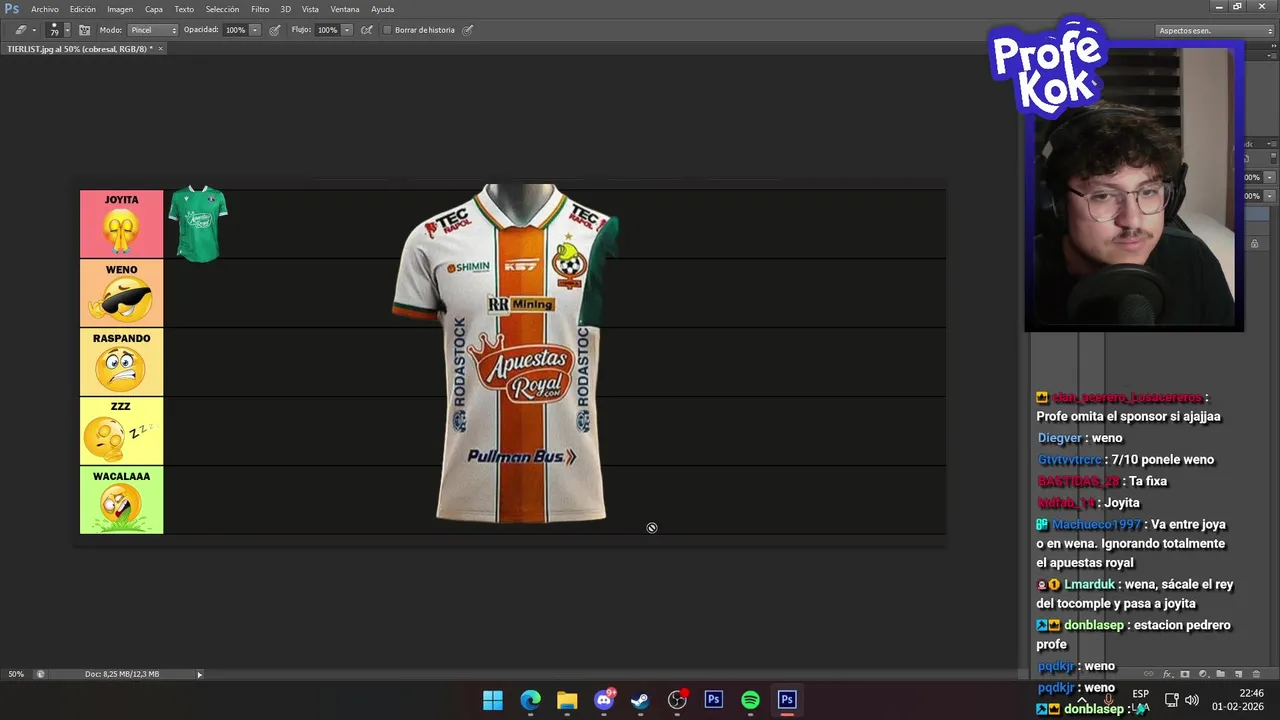Open the Windows Start menu
This screenshot has height=720, width=1280.
click(493, 700)
